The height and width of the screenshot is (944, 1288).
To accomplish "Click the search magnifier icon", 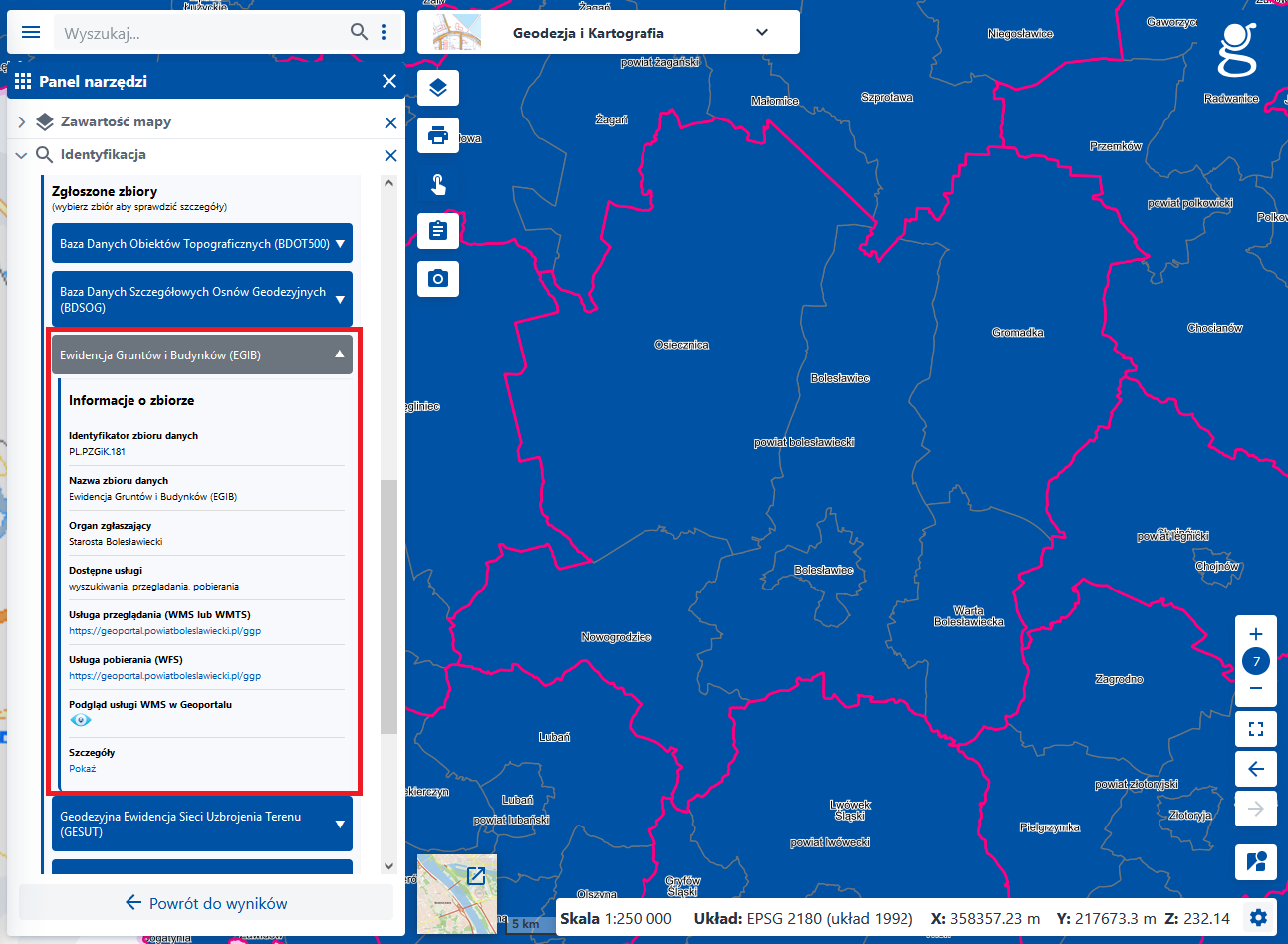I will pos(359,32).
